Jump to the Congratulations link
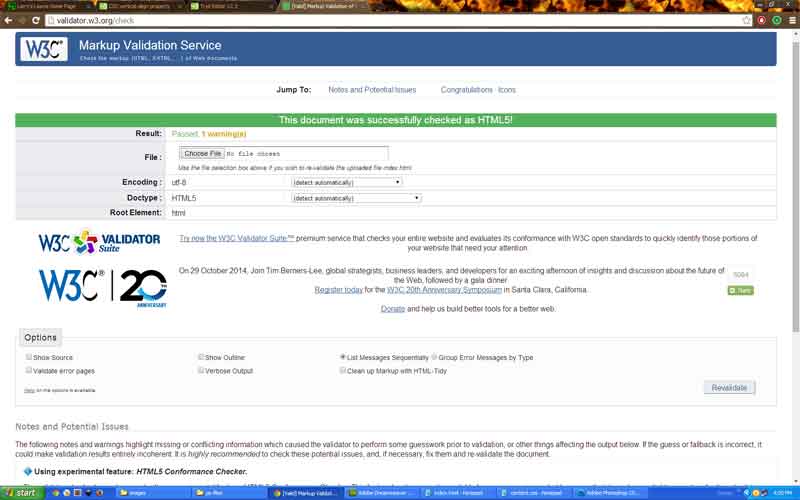 point(466,90)
